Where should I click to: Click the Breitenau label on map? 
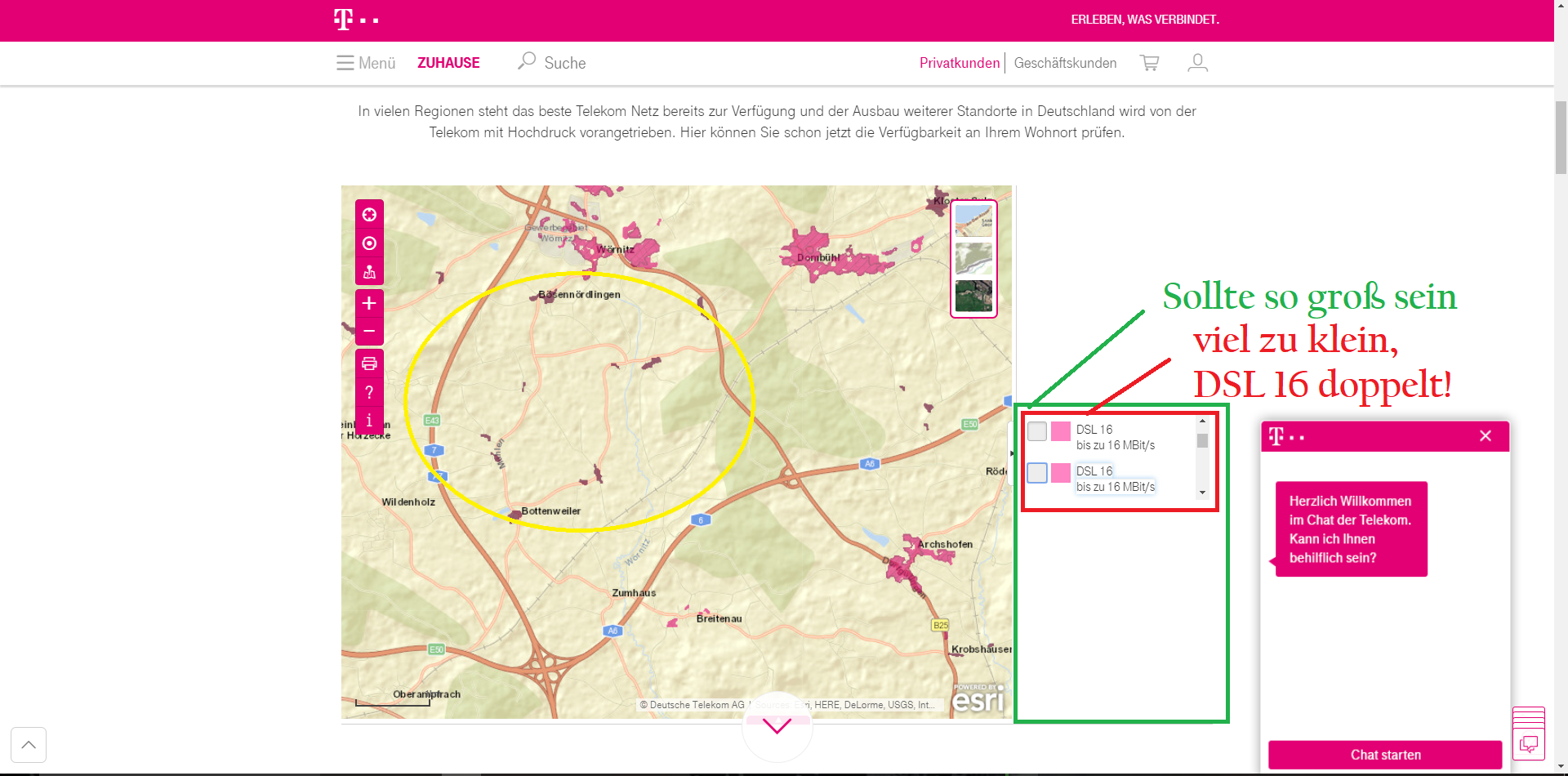719,618
